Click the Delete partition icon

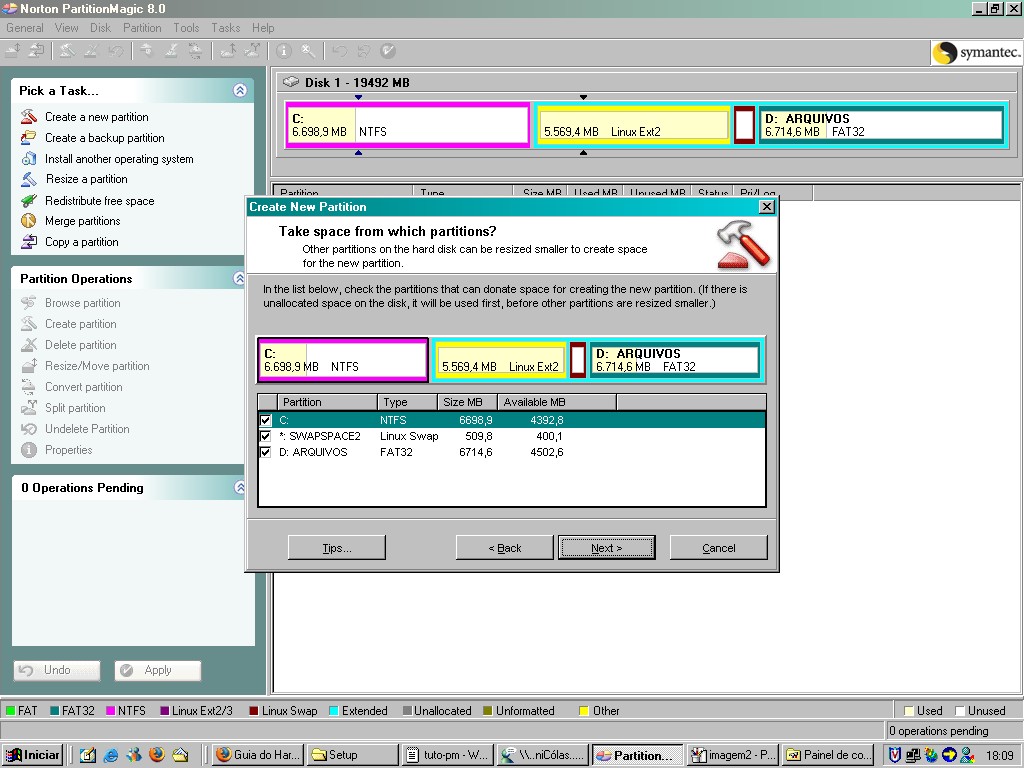29,345
